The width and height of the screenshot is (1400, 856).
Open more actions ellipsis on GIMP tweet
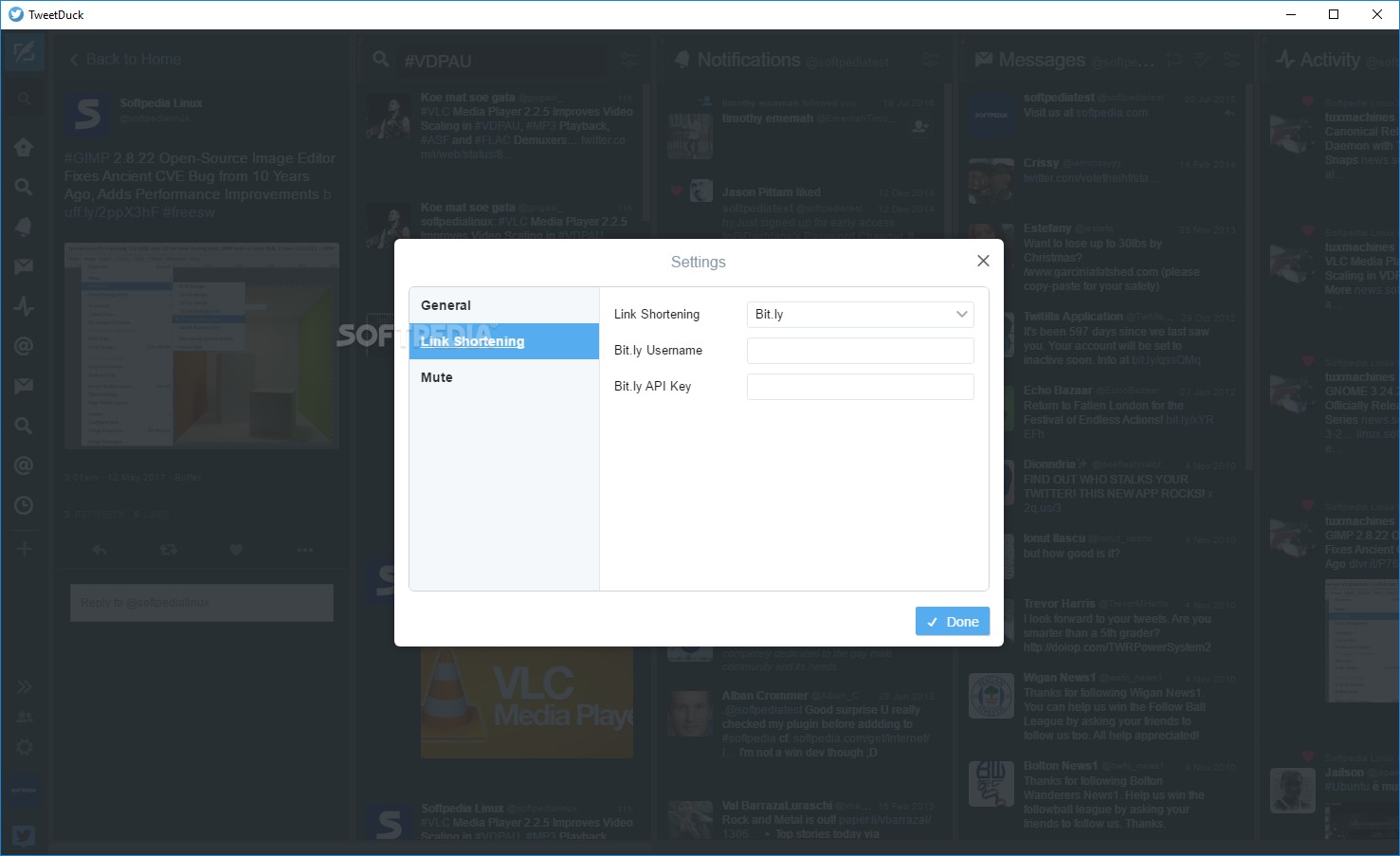pos(304,550)
